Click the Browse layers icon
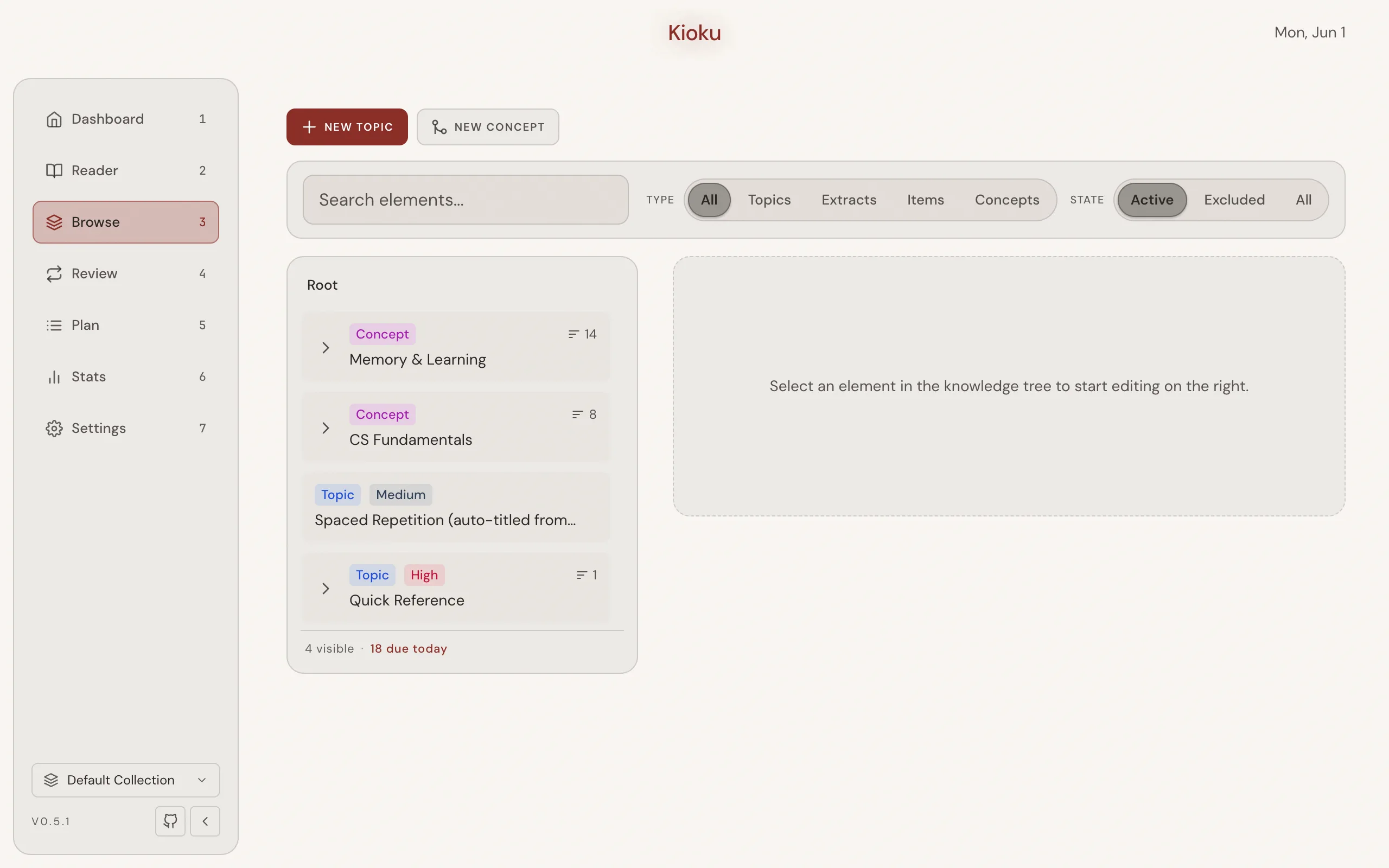 [x=54, y=222]
